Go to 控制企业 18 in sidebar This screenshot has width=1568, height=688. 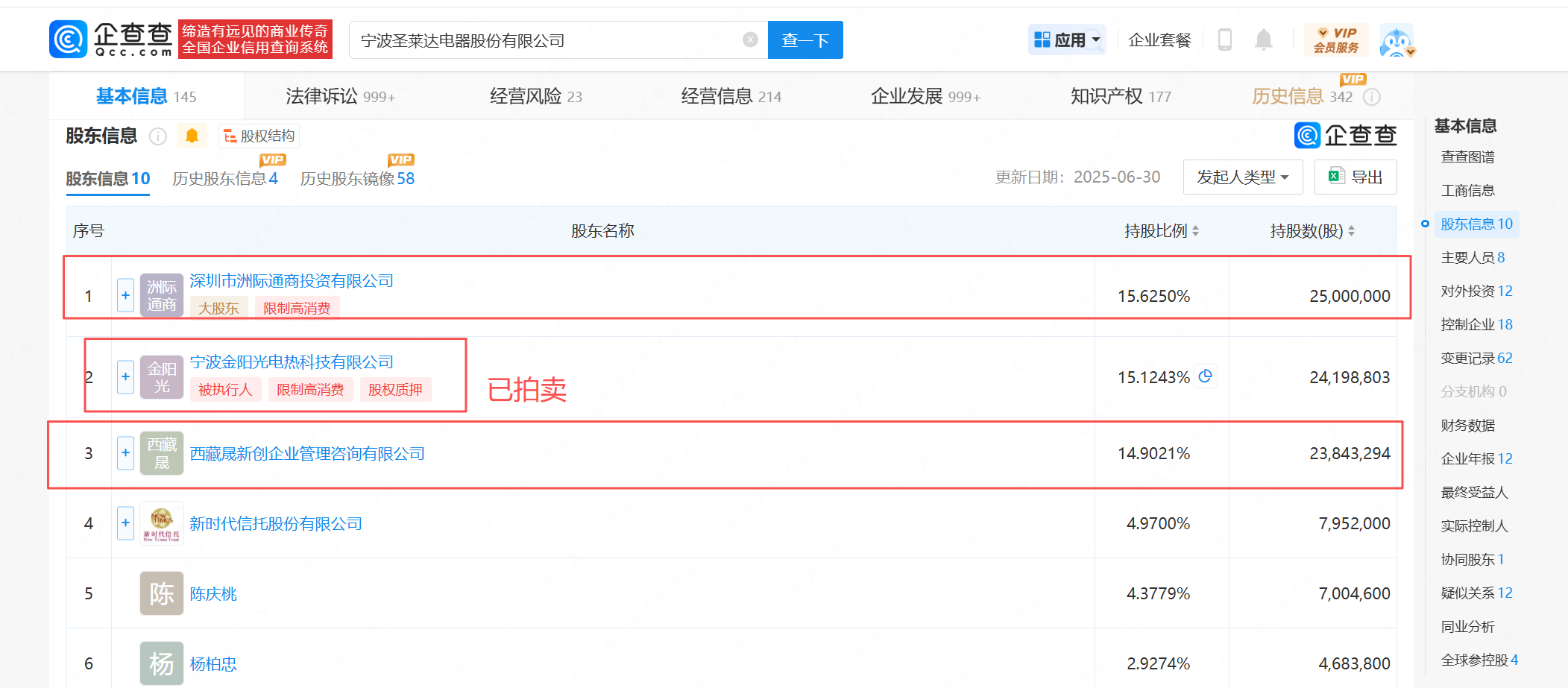(x=1476, y=325)
